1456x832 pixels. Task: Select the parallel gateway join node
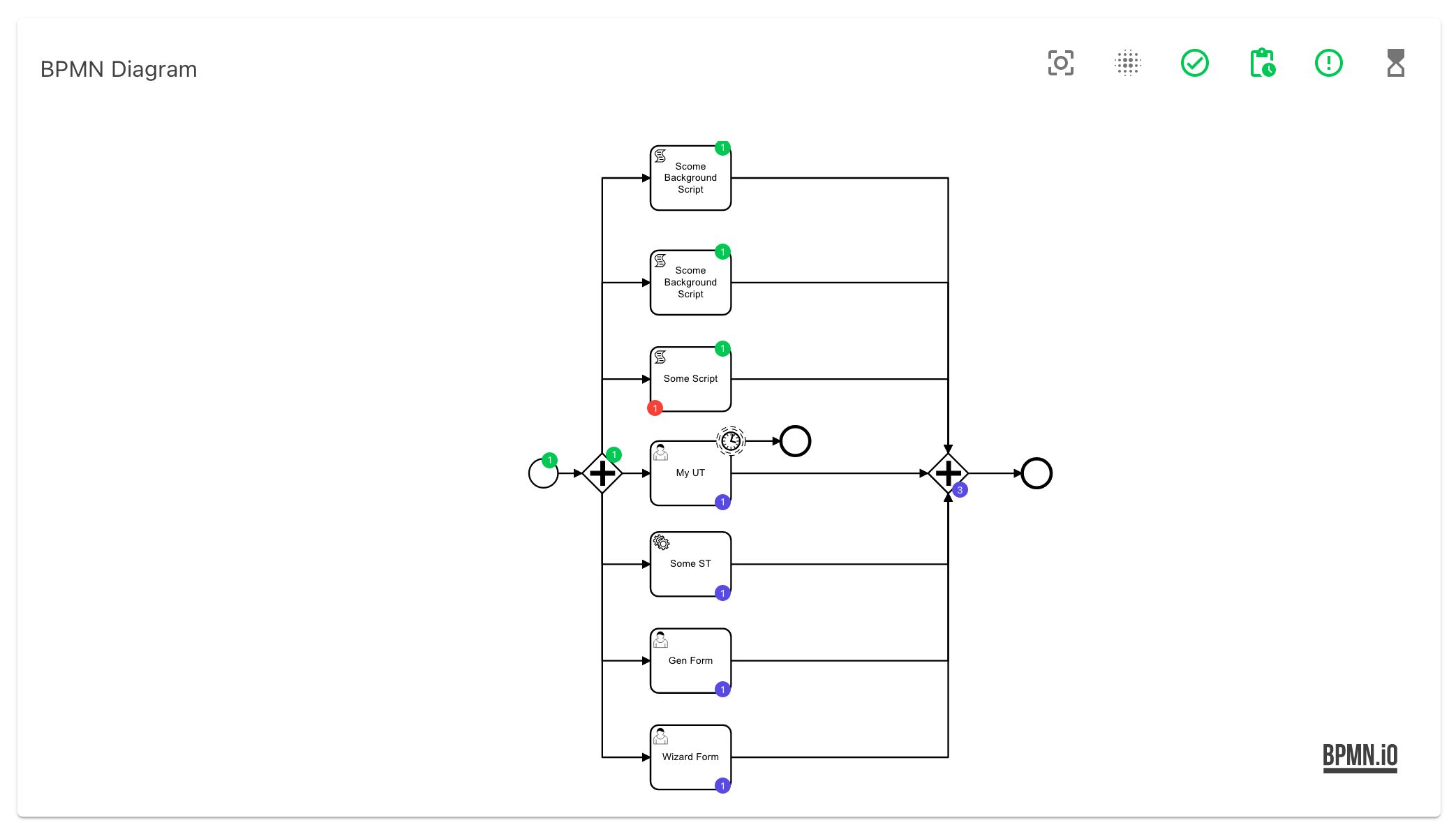949,474
